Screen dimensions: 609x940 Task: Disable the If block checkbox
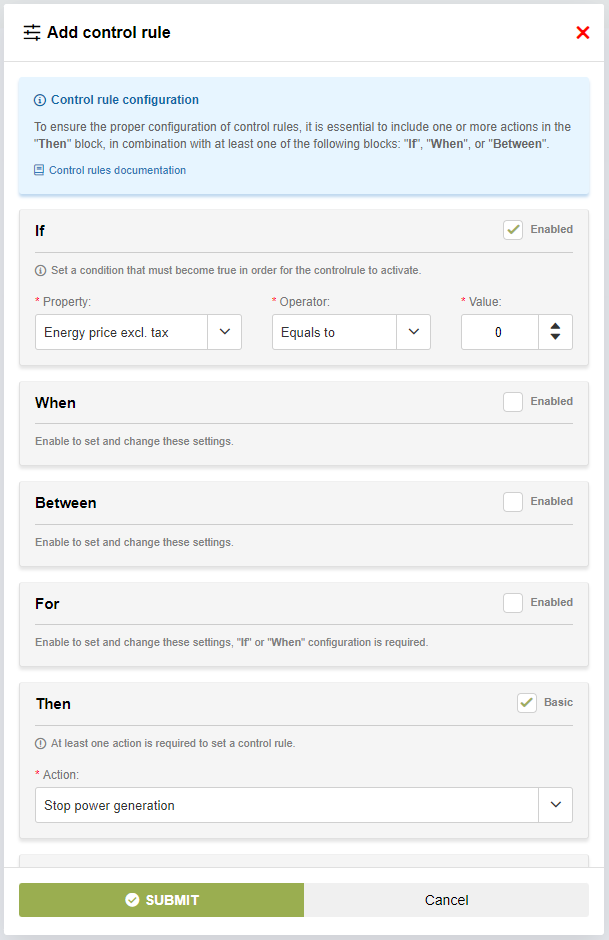click(x=513, y=230)
